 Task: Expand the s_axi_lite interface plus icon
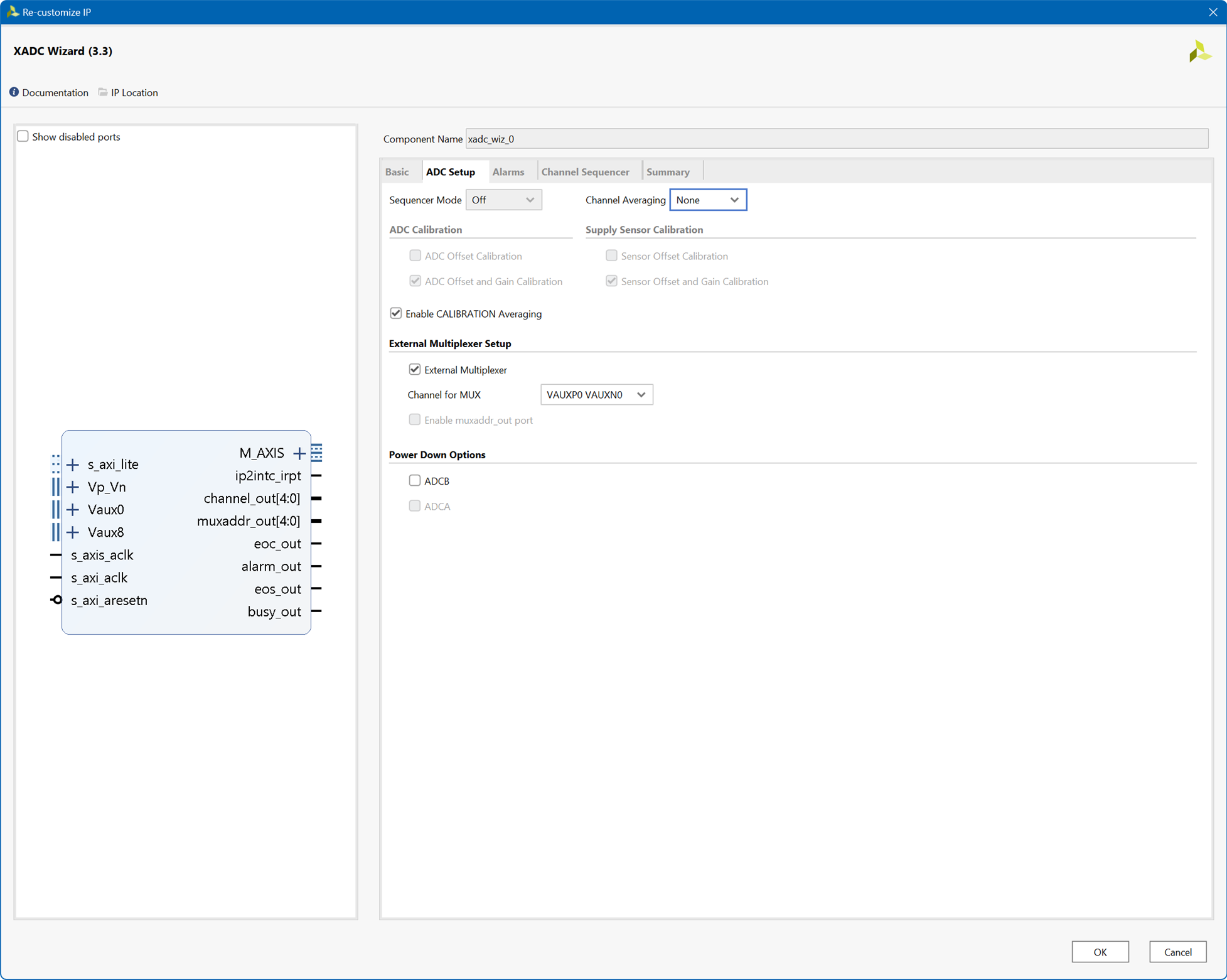click(x=73, y=465)
